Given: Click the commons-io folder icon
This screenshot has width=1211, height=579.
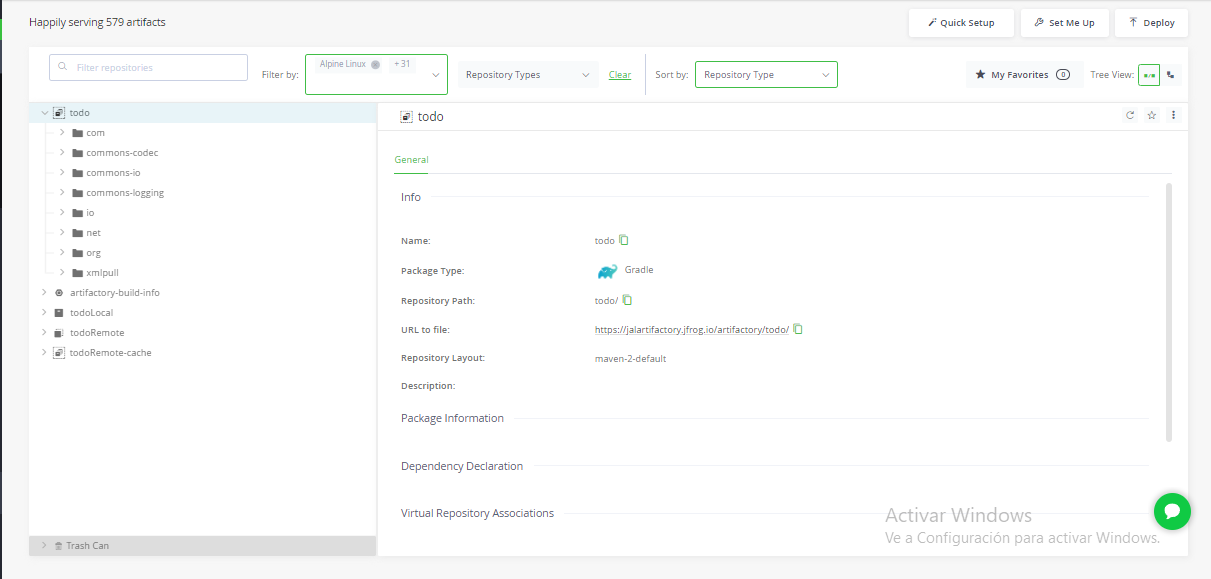Looking at the screenshot, I should point(77,173).
